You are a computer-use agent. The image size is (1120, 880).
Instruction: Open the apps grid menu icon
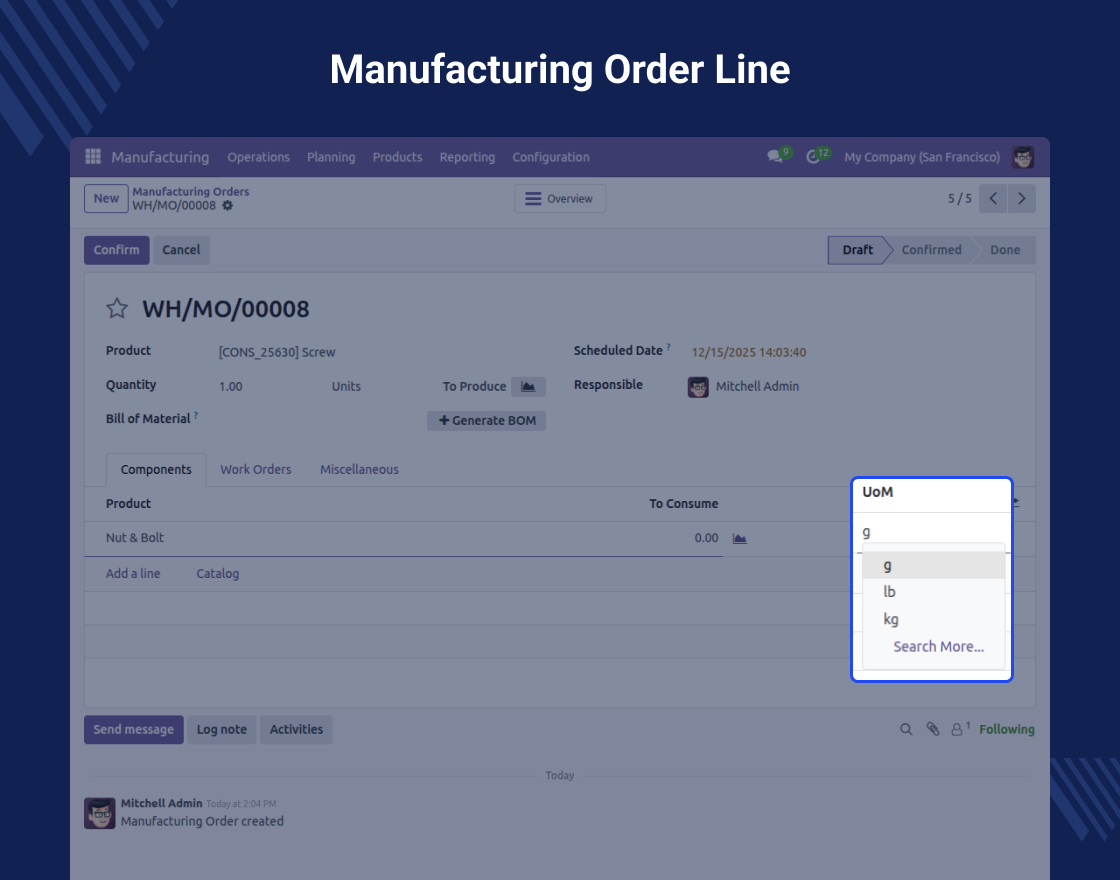[x=93, y=156]
